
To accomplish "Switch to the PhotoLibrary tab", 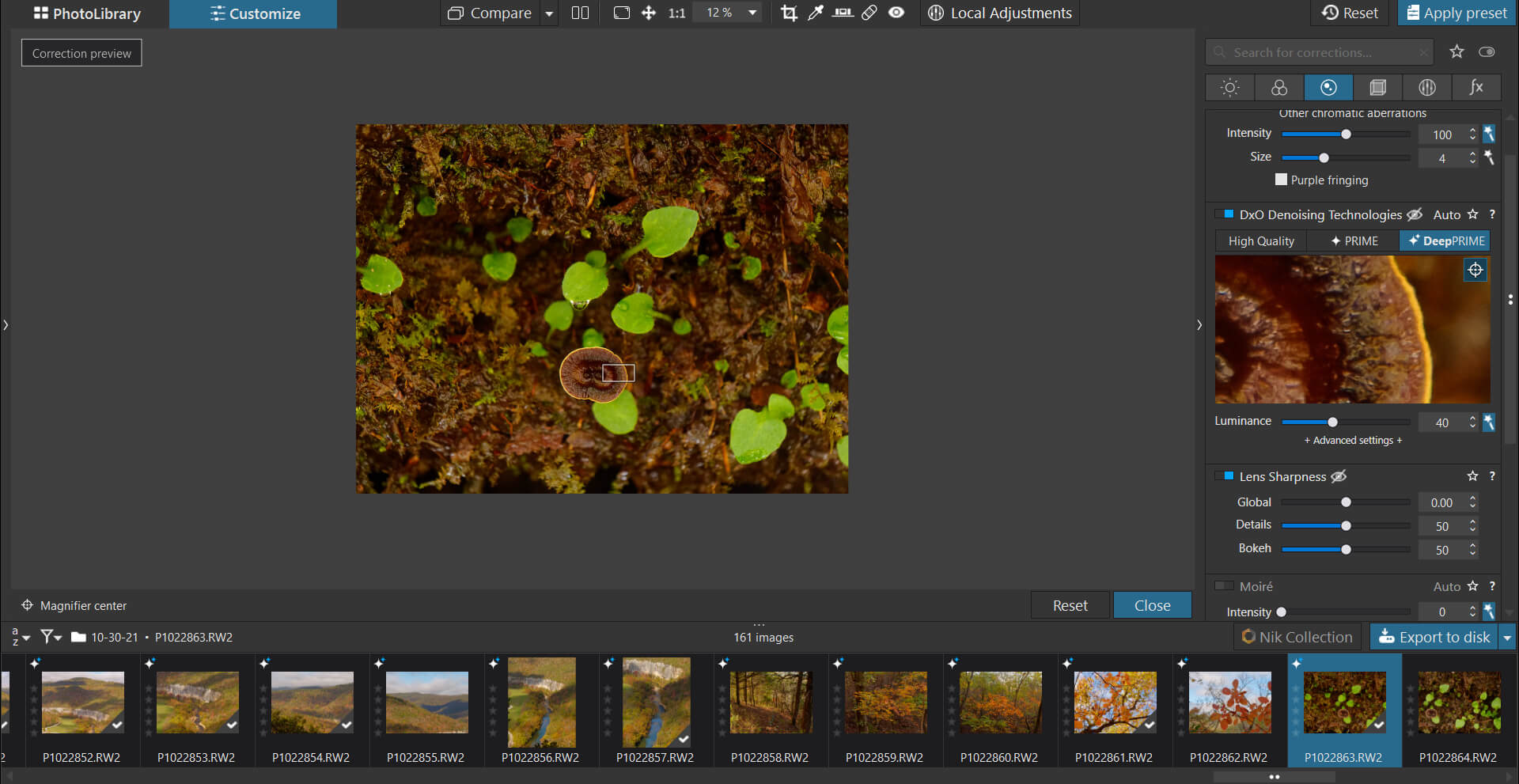I will tap(86, 13).
